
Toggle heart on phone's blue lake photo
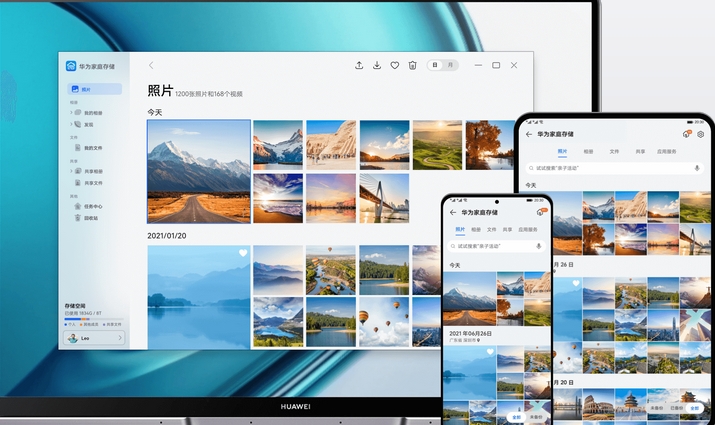coord(490,352)
